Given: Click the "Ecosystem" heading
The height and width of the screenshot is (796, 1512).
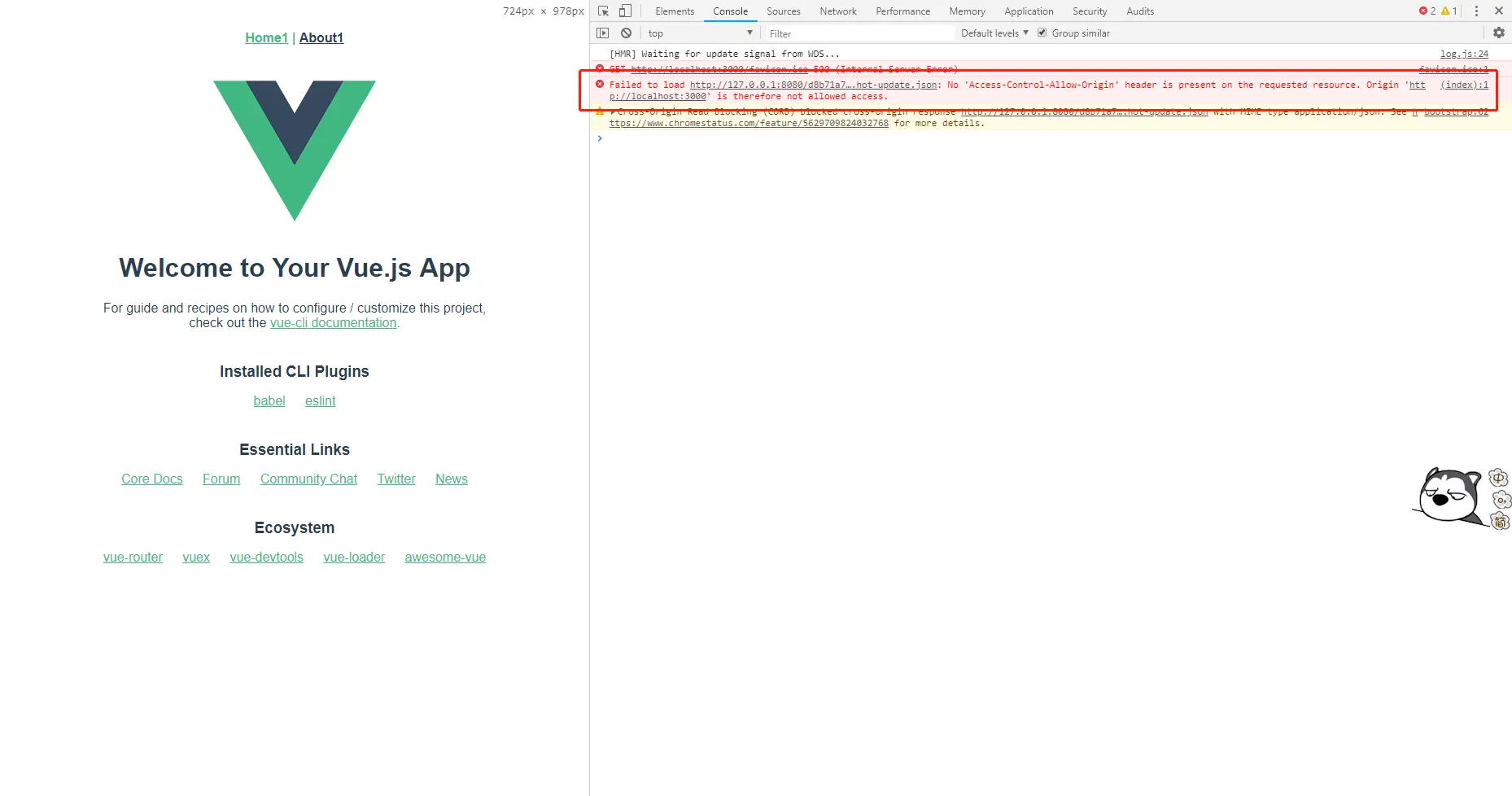Looking at the screenshot, I should coord(295,528).
